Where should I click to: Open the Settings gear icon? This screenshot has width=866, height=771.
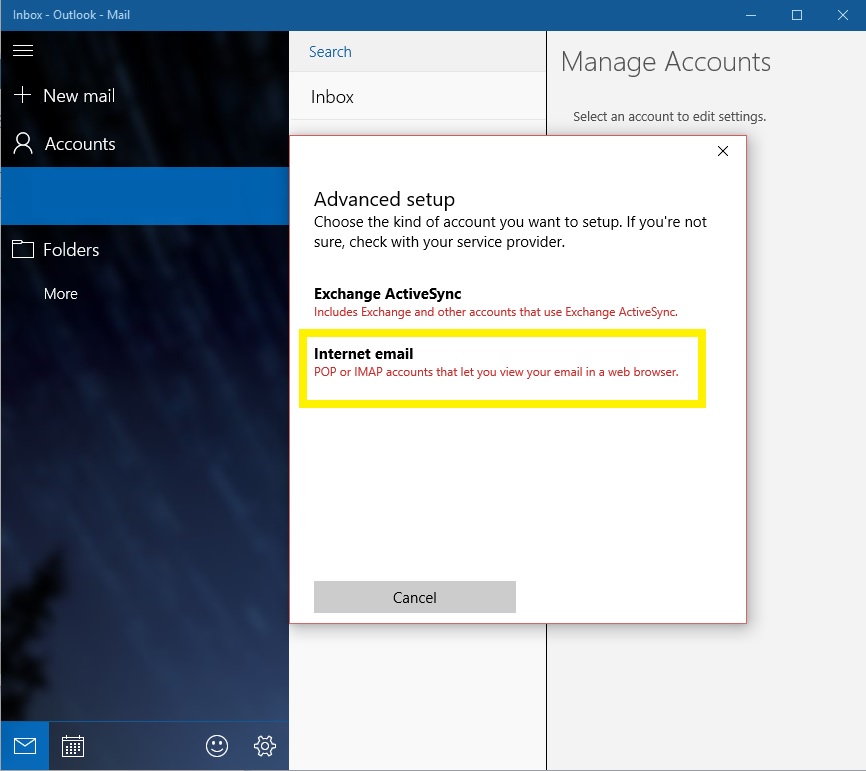pyautogui.click(x=265, y=746)
